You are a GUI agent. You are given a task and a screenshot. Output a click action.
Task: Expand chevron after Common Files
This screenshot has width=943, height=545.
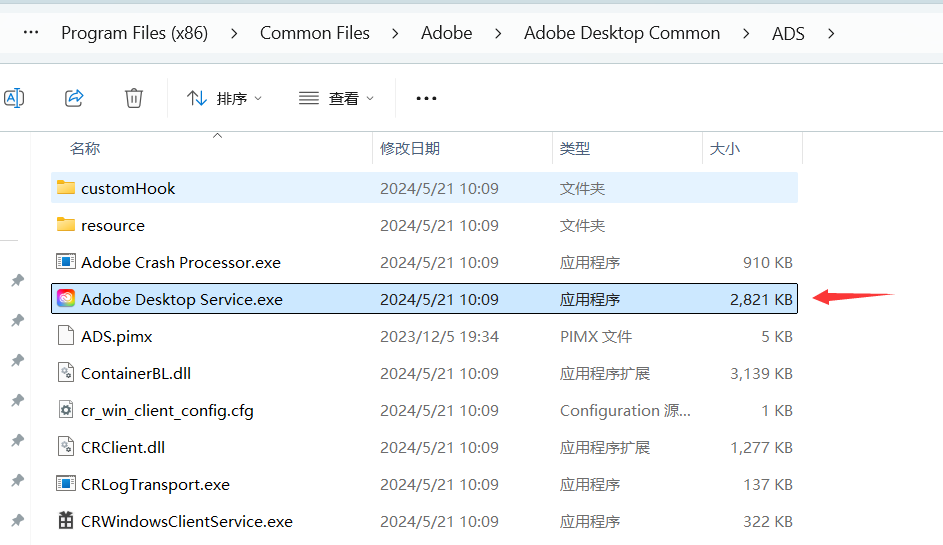click(x=395, y=34)
